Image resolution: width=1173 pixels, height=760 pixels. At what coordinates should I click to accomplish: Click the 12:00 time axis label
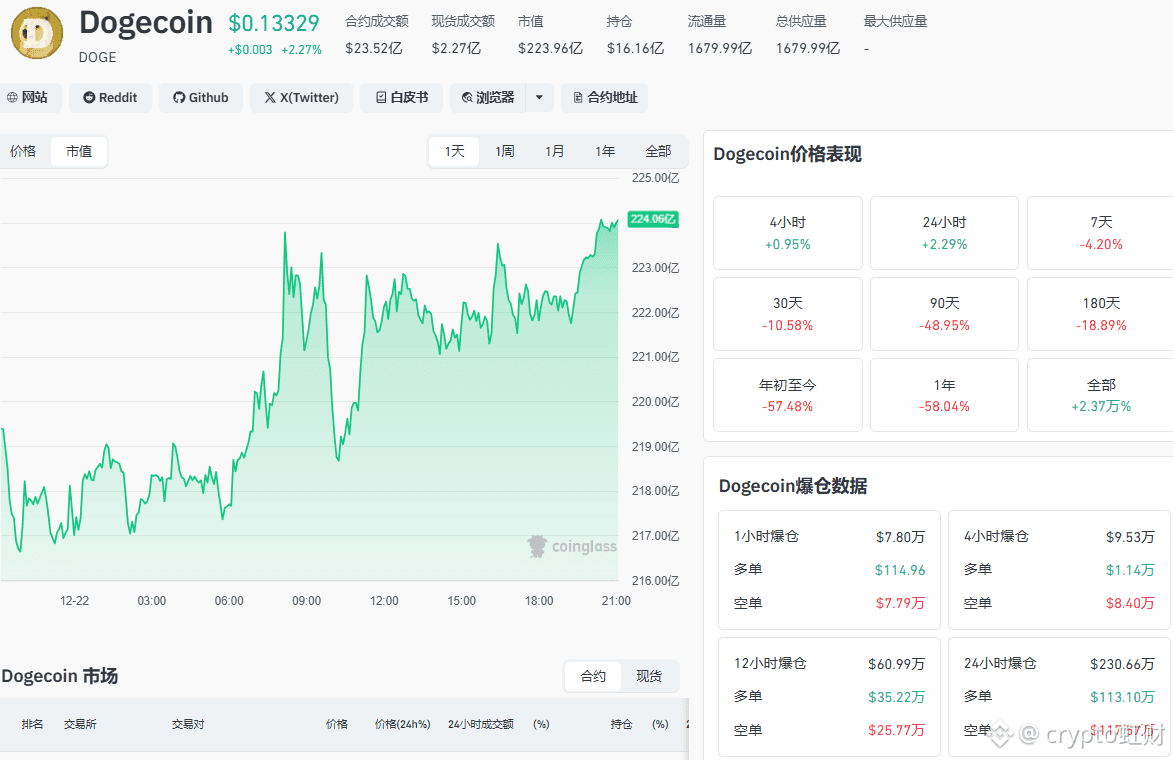pyautogui.click(x=384, y=601)
